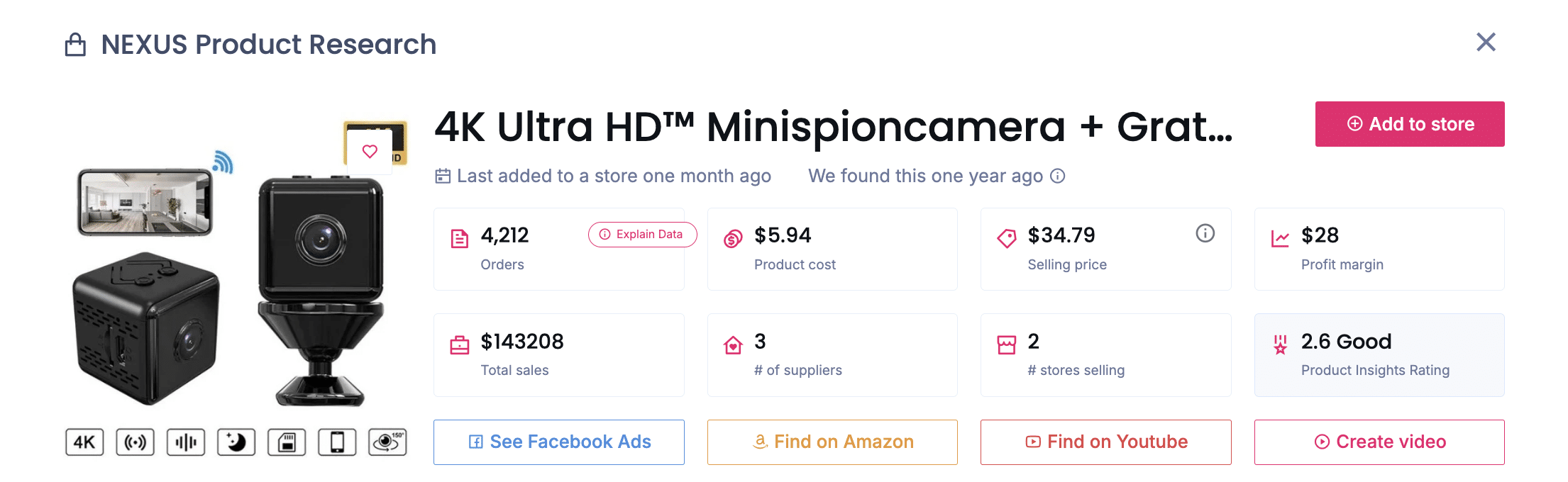Open the Explain Data button

point(642,235)
